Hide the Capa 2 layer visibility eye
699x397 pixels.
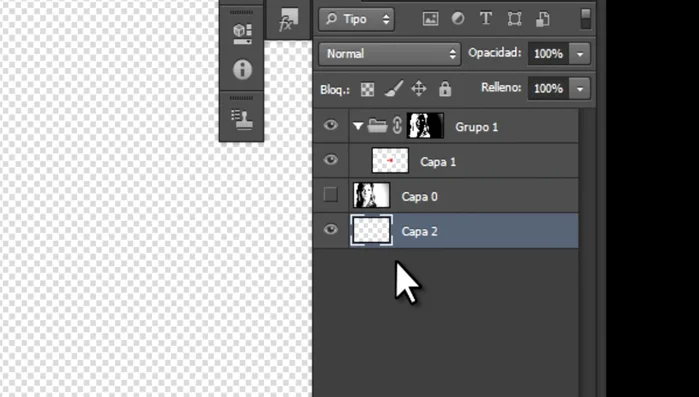point(330,229)
